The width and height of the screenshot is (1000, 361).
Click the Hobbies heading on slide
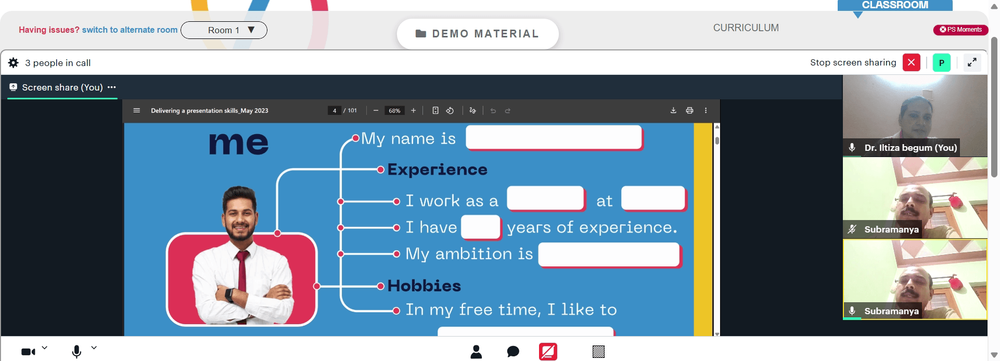[x=424, y=286]
